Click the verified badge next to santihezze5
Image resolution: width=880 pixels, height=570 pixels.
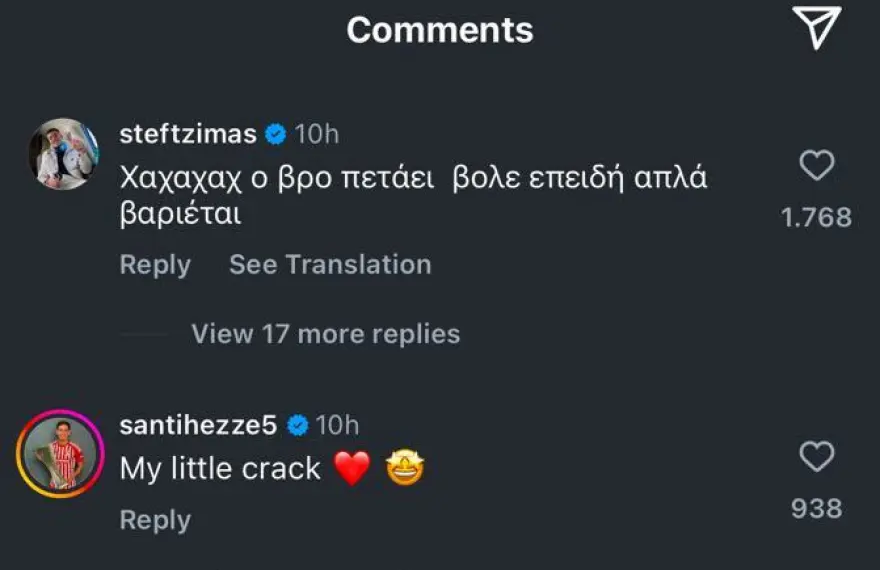pyautogui.click(x=296, y=426)
